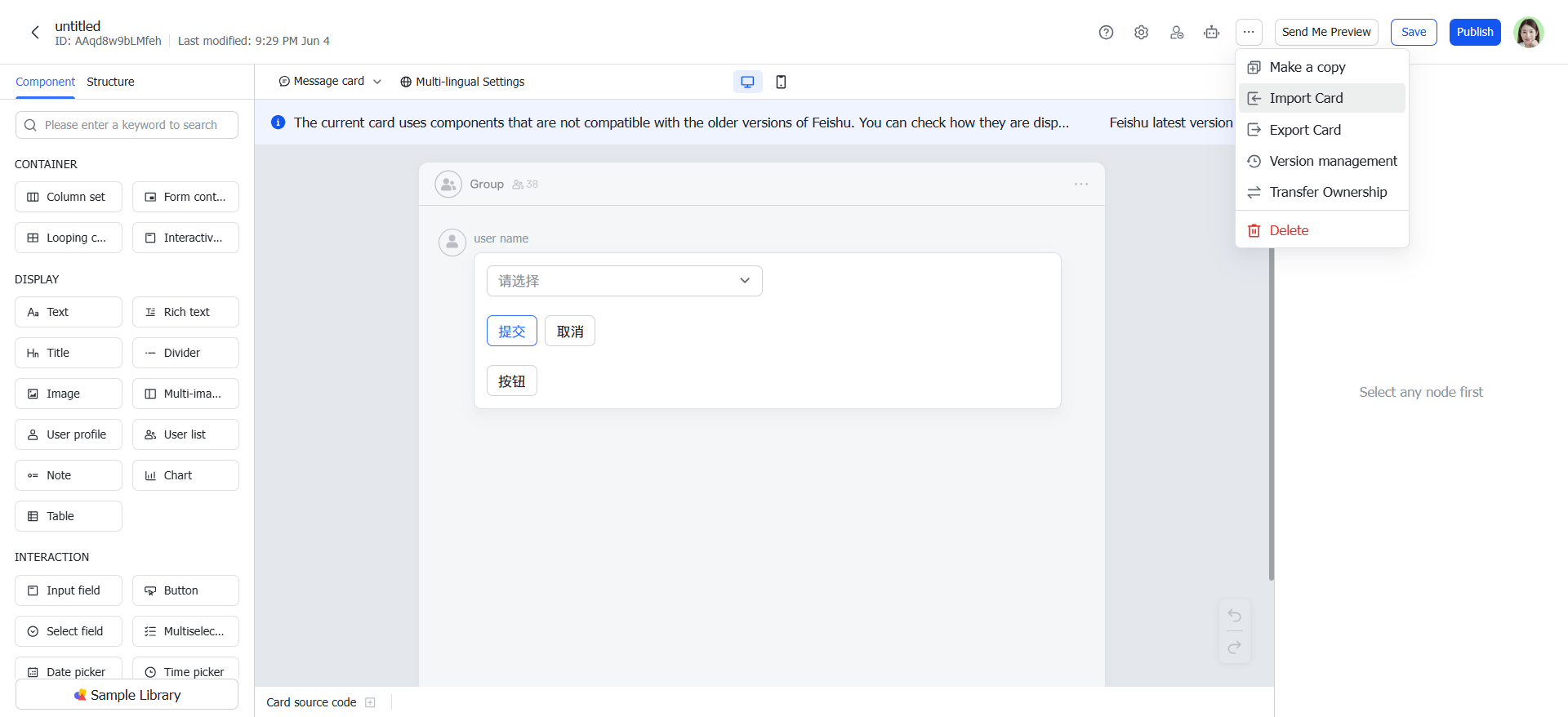Select Import Card menu entry
This screenshot has height=717, width=1568.
1322,98
